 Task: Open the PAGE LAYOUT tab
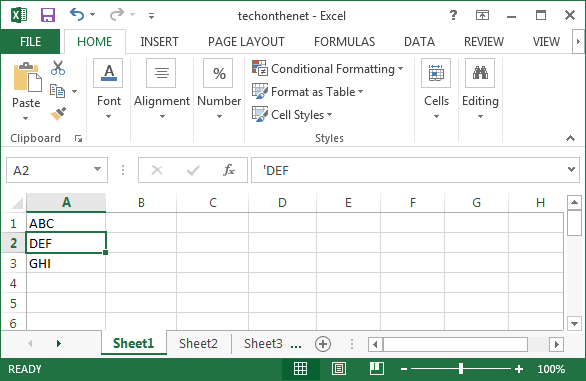(x=246, y=42)
